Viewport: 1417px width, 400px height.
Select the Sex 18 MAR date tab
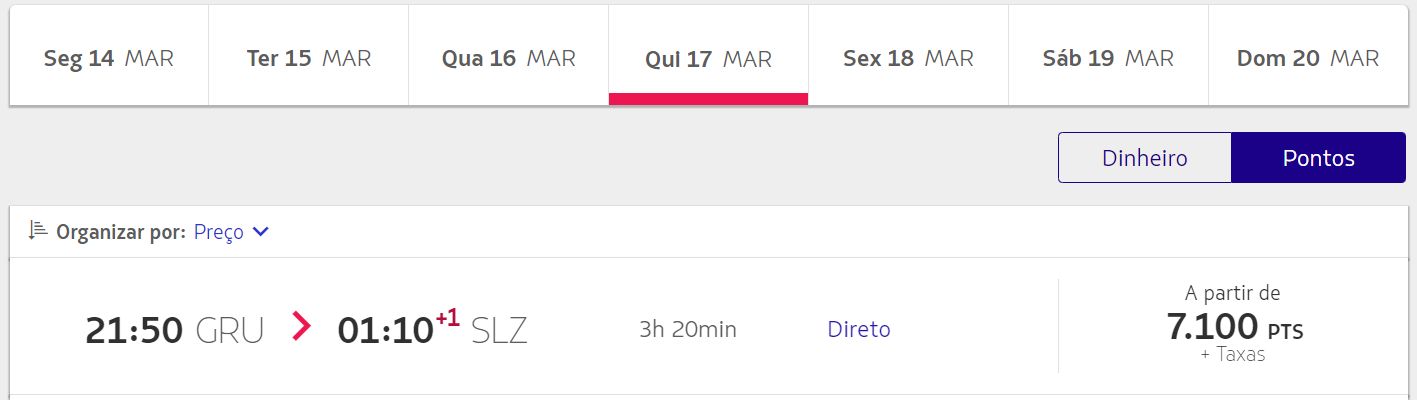pyautogui.click(x=908, y=56)
